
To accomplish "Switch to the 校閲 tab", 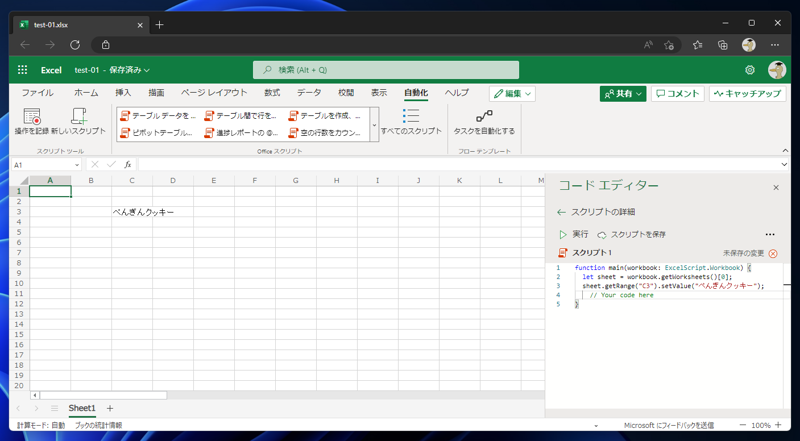I will coord(346,93).
